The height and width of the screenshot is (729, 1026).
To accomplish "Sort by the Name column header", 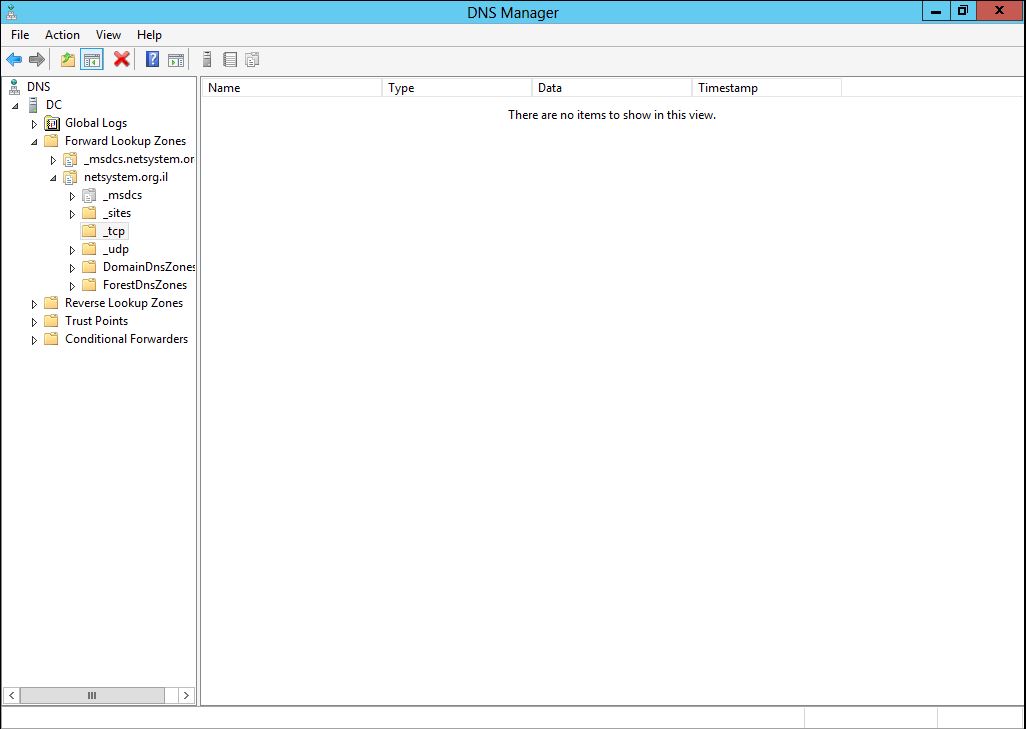I will (292, 88).
